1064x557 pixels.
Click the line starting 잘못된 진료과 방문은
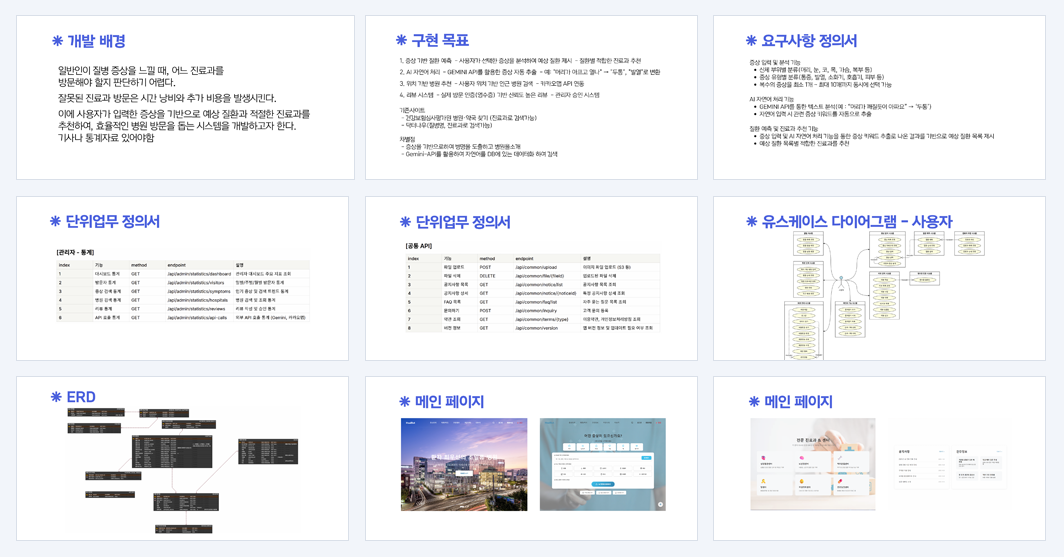coord(167,98)
